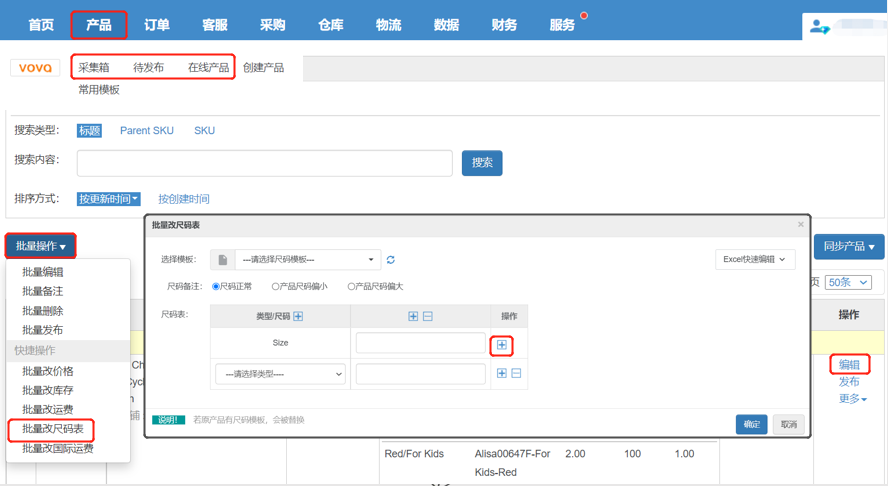Open the 请选择尺码模板 dropdown
This screenshot has height=486, width=888.
(x=307, y=260)
